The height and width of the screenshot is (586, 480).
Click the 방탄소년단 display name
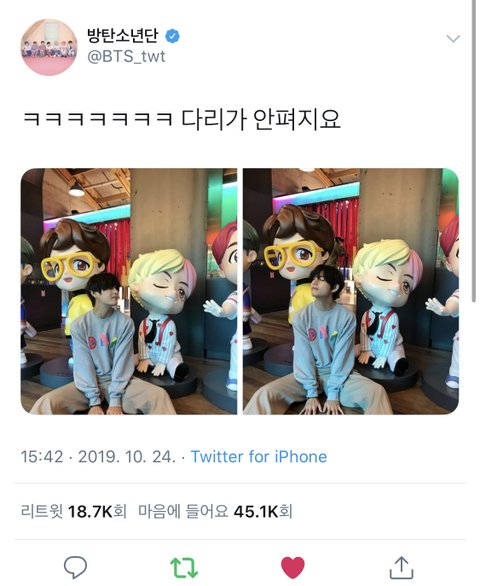123,36
